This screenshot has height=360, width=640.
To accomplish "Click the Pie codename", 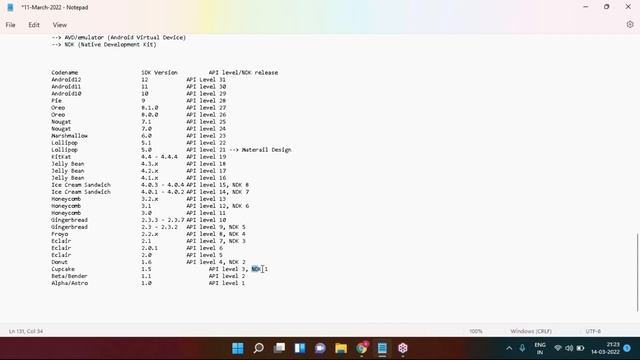I will click(56, 100).
